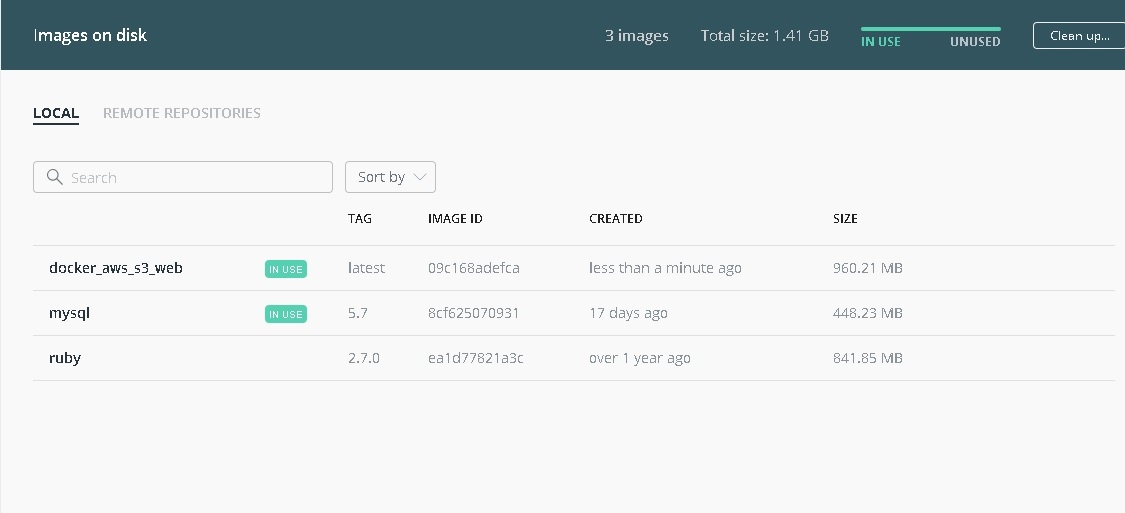
Task: Switch to the REMOTE REPOSITORIES tab
Action: tap(182, 113)
